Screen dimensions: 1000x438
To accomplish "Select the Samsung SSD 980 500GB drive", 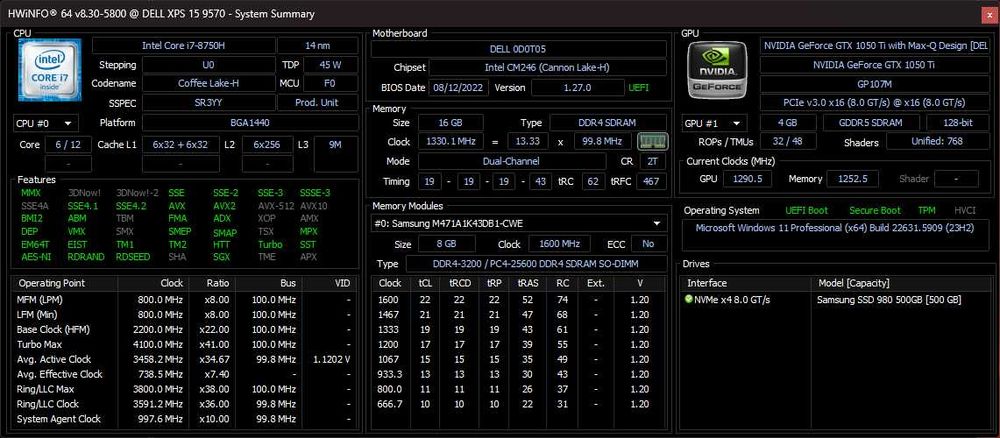I will [x=835, y=300].
